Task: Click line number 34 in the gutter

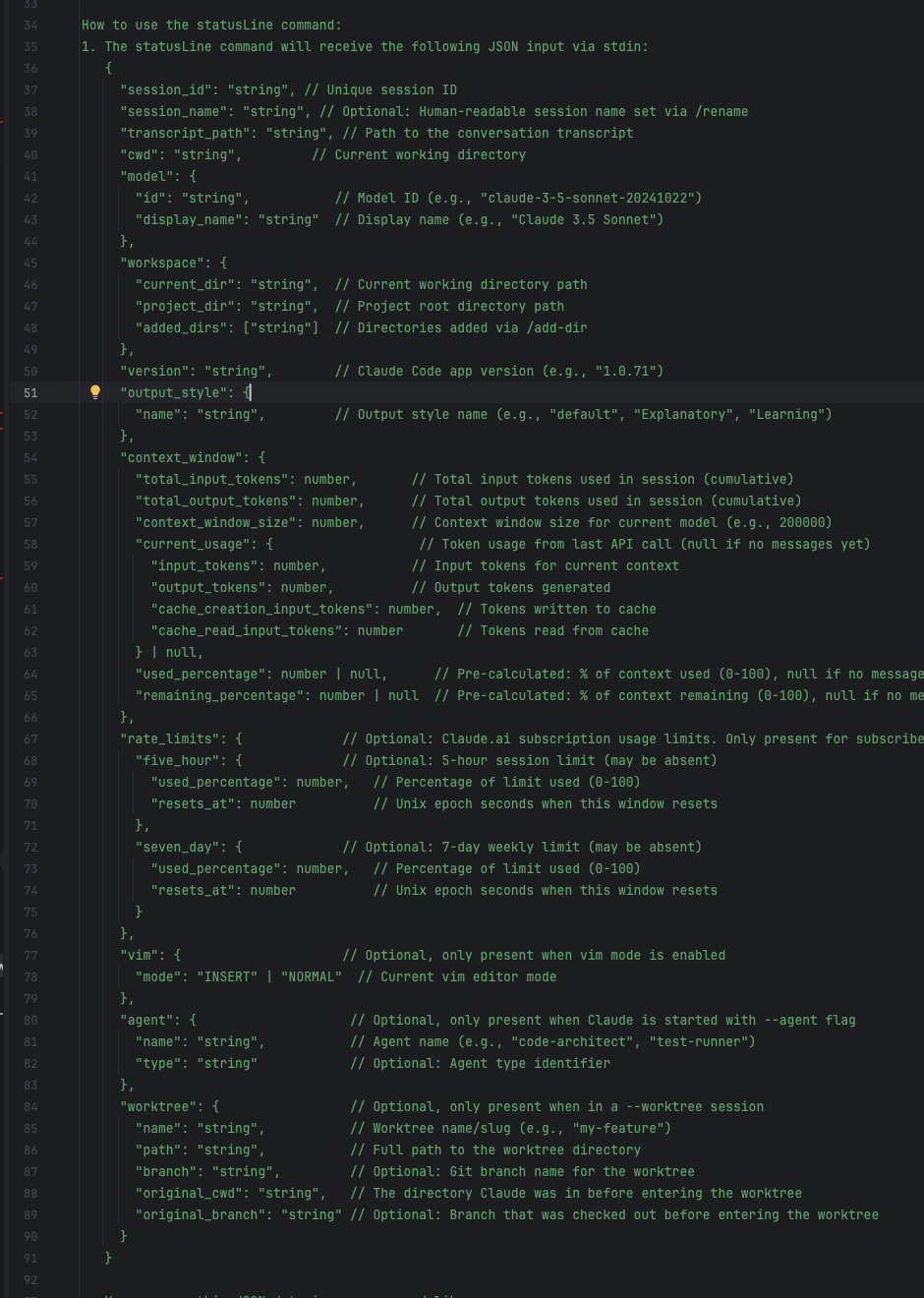Action: click(x=30, y=25)
